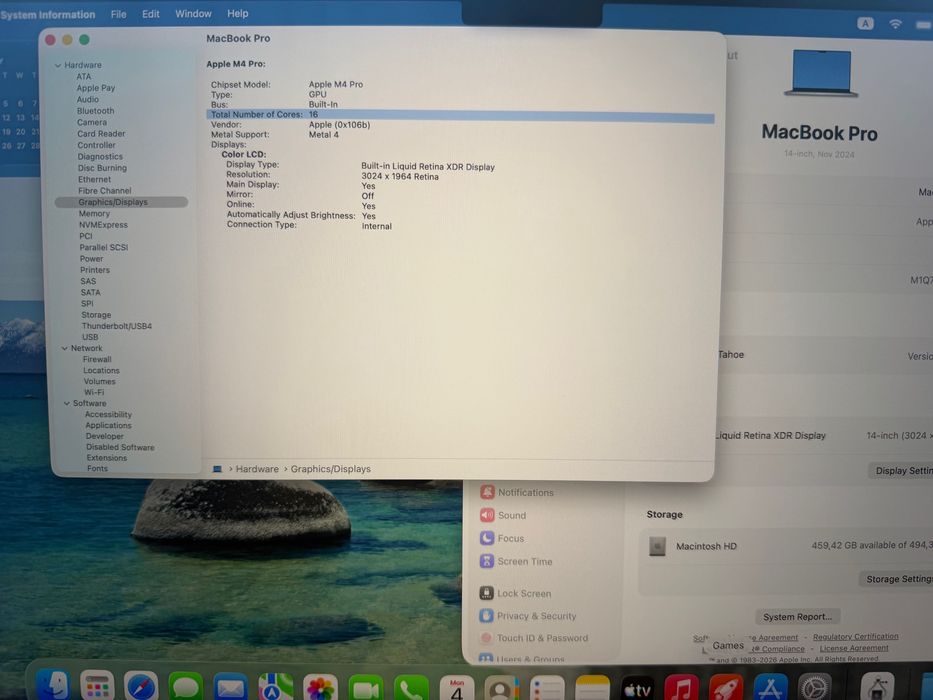Click the computer icon in path bar
The image size is (933, 700).
point(217,469)
